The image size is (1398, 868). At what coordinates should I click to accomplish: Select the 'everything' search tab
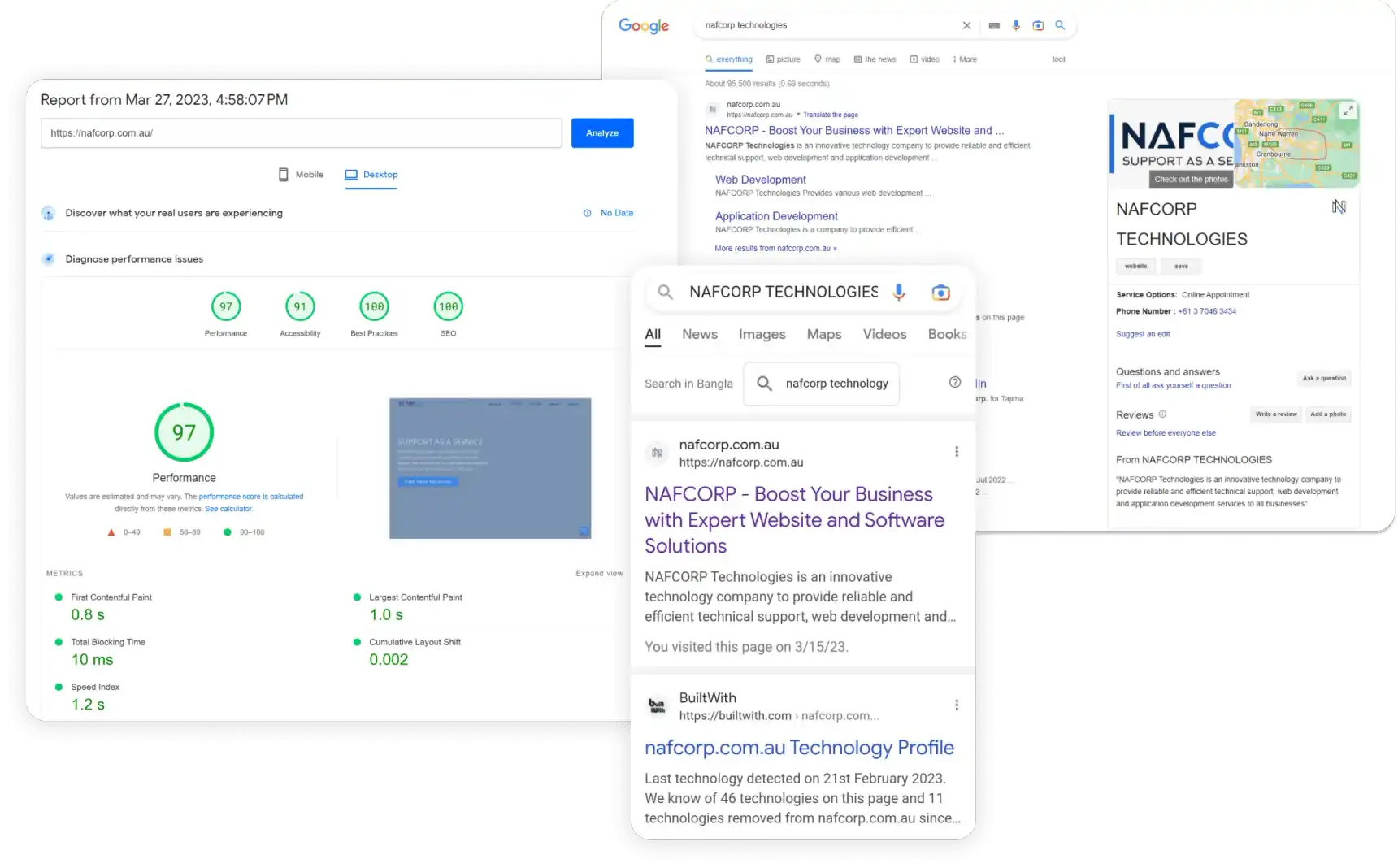tap(729, 59)
